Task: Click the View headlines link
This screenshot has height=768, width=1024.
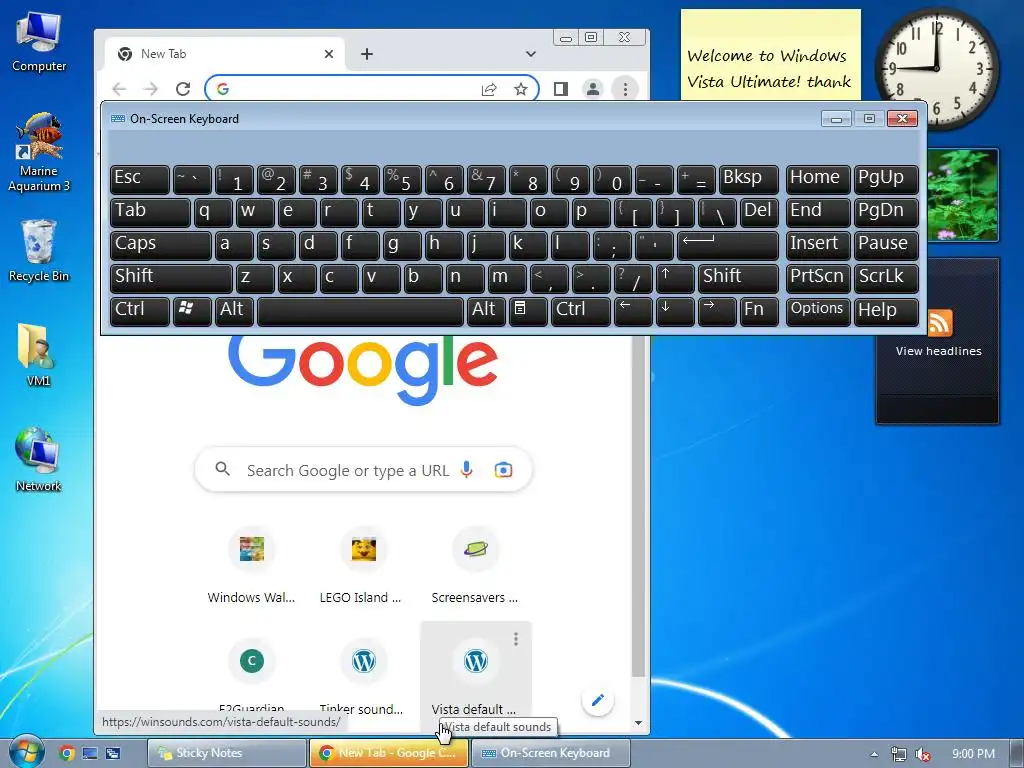Action: (x=938, y=351)
